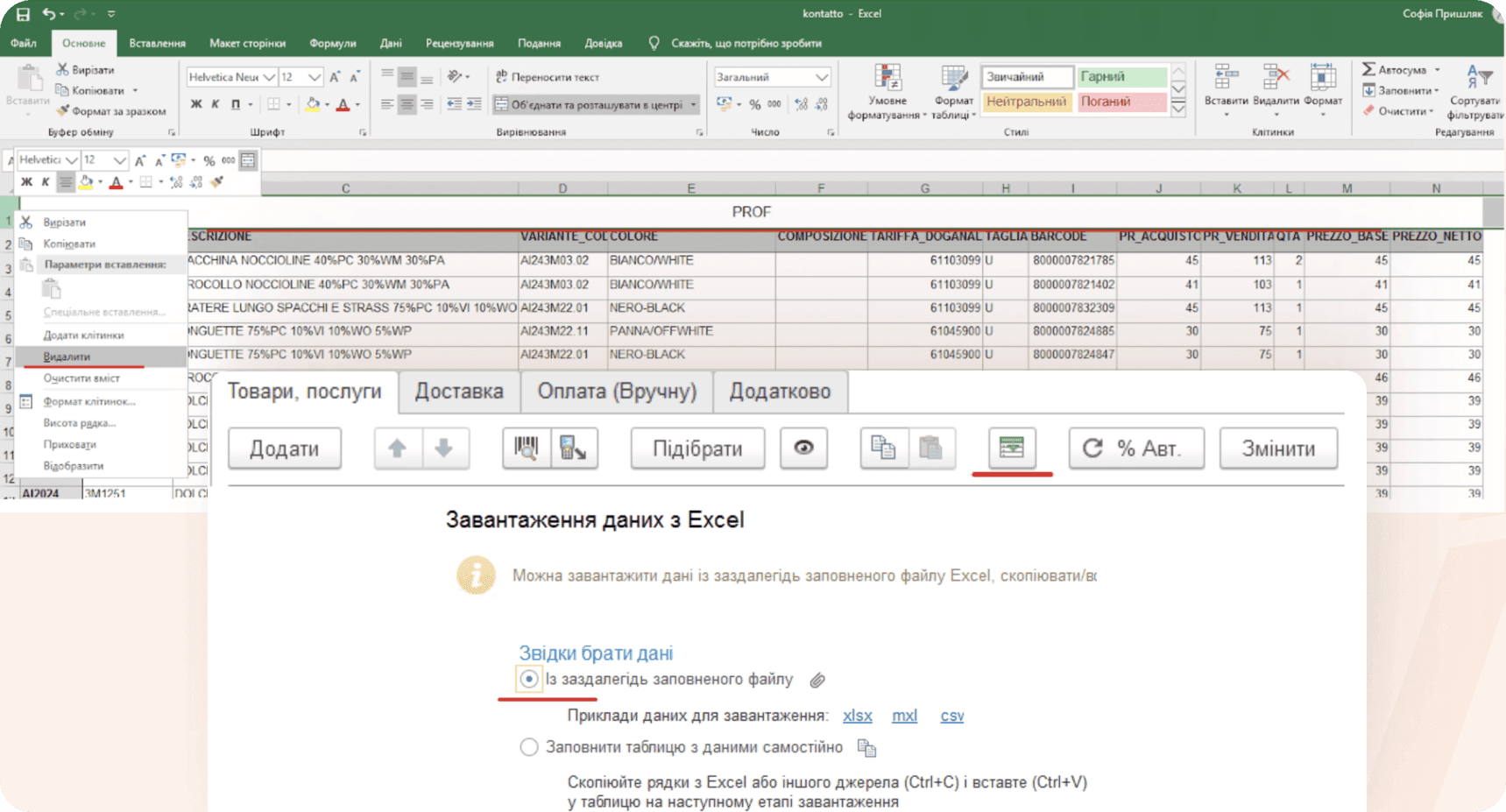Open the Дані ribbon tab
This screenshot has height=812, width=1506.
[391, 43]
